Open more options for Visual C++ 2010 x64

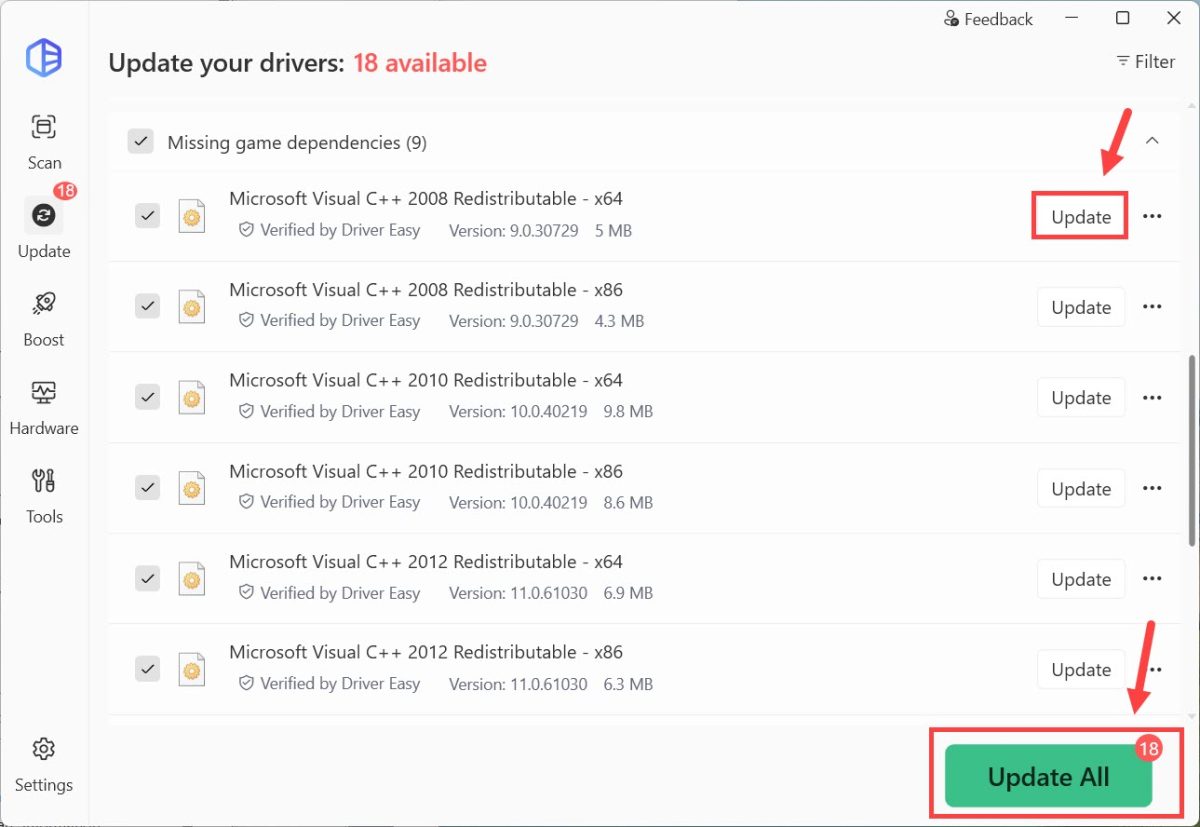coord(1152,397)
